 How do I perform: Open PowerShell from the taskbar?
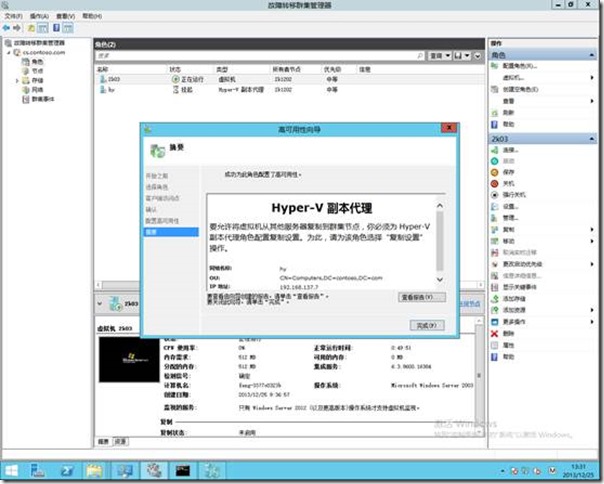pyautogui.click(x=66, y=471)
